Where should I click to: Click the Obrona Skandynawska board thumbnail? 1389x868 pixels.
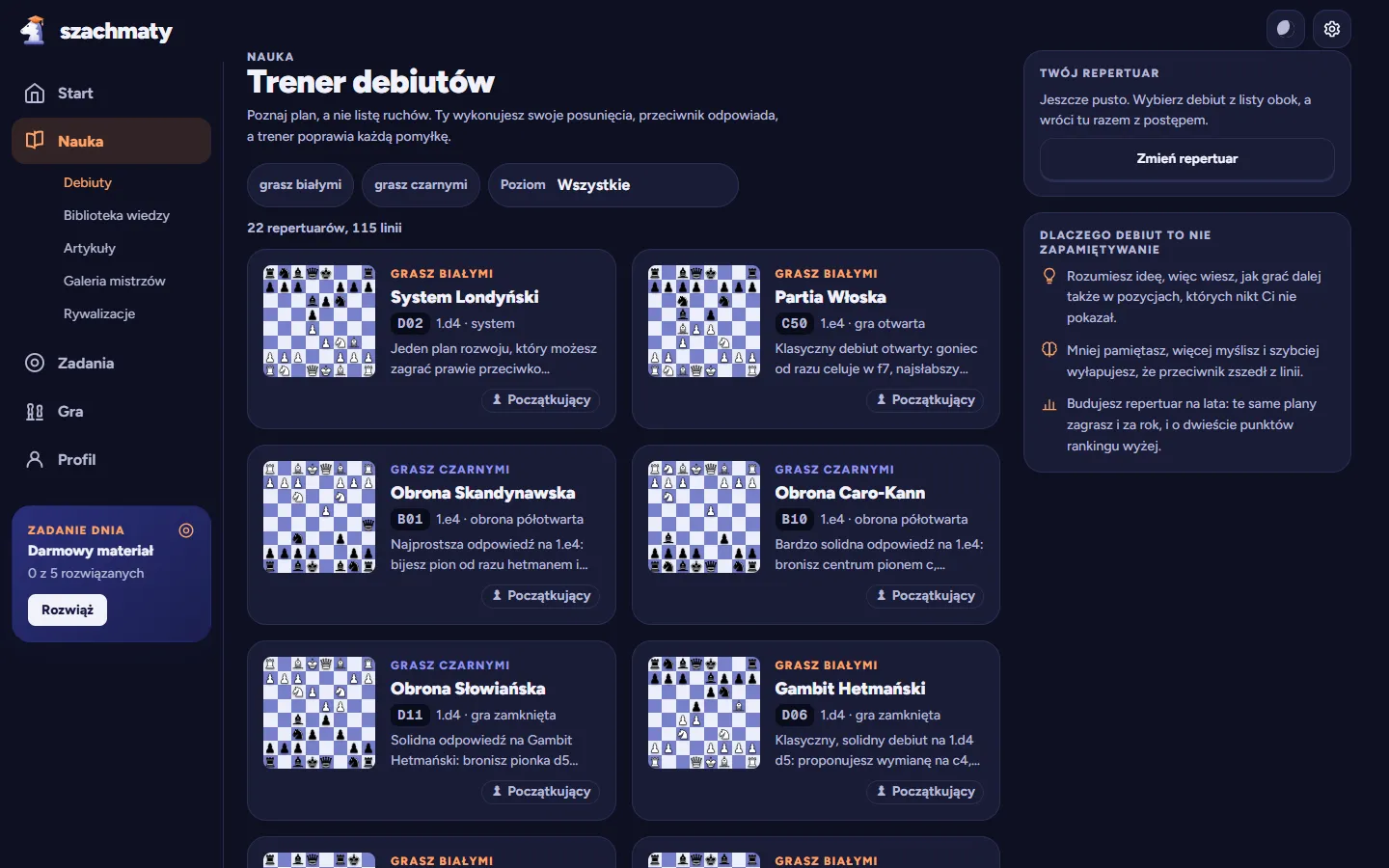point(319,517)
